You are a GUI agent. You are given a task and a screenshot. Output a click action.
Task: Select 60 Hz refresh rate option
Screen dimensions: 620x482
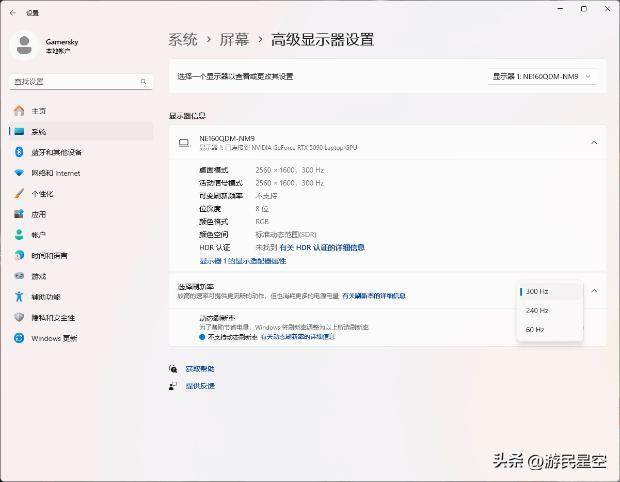[550, 329]
